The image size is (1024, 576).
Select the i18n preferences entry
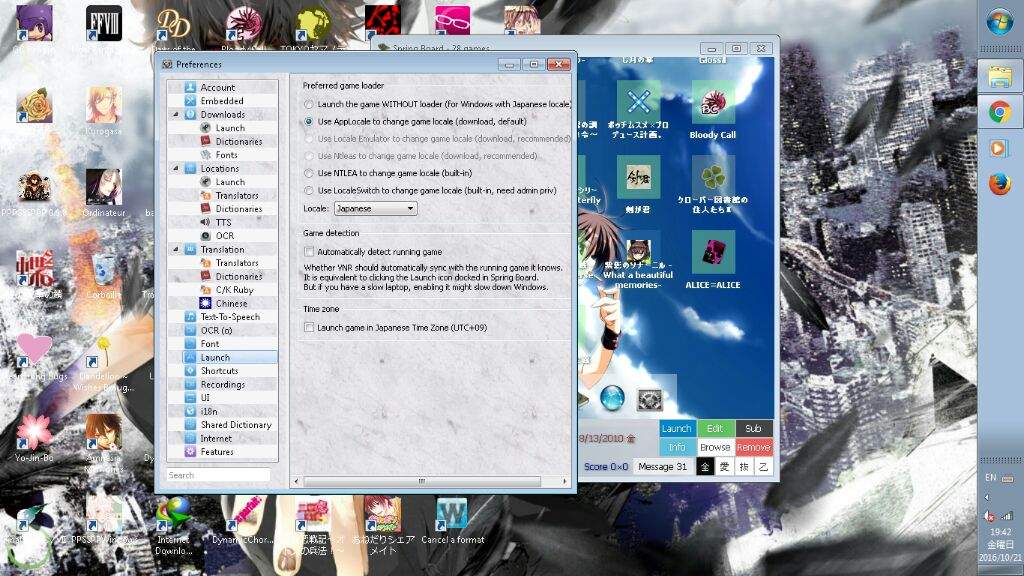[x=209, y=411]
